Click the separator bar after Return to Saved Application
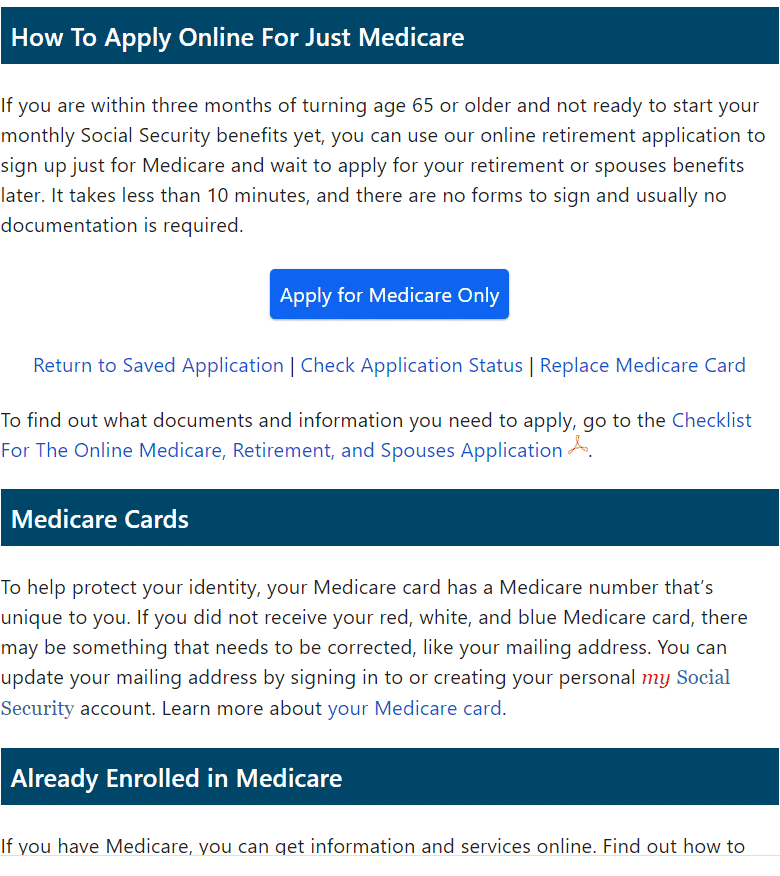780x876 pixels. [x=292, y=366]
